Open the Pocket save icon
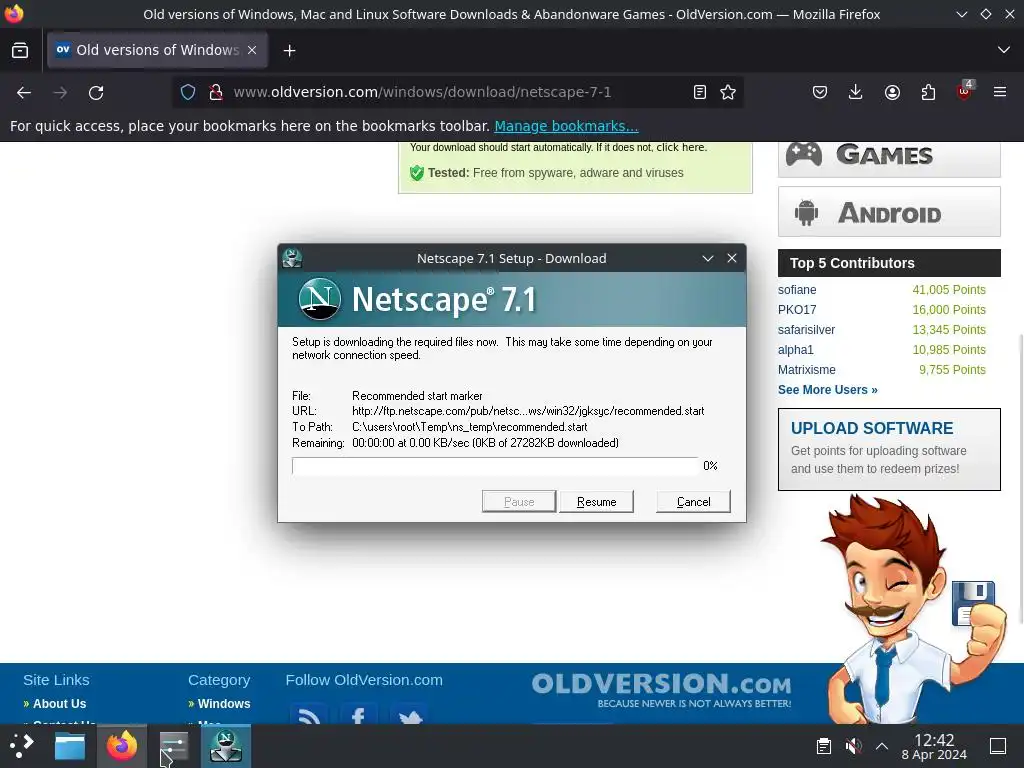Viewport: 1024px width, 768px height. coord(820,92)
